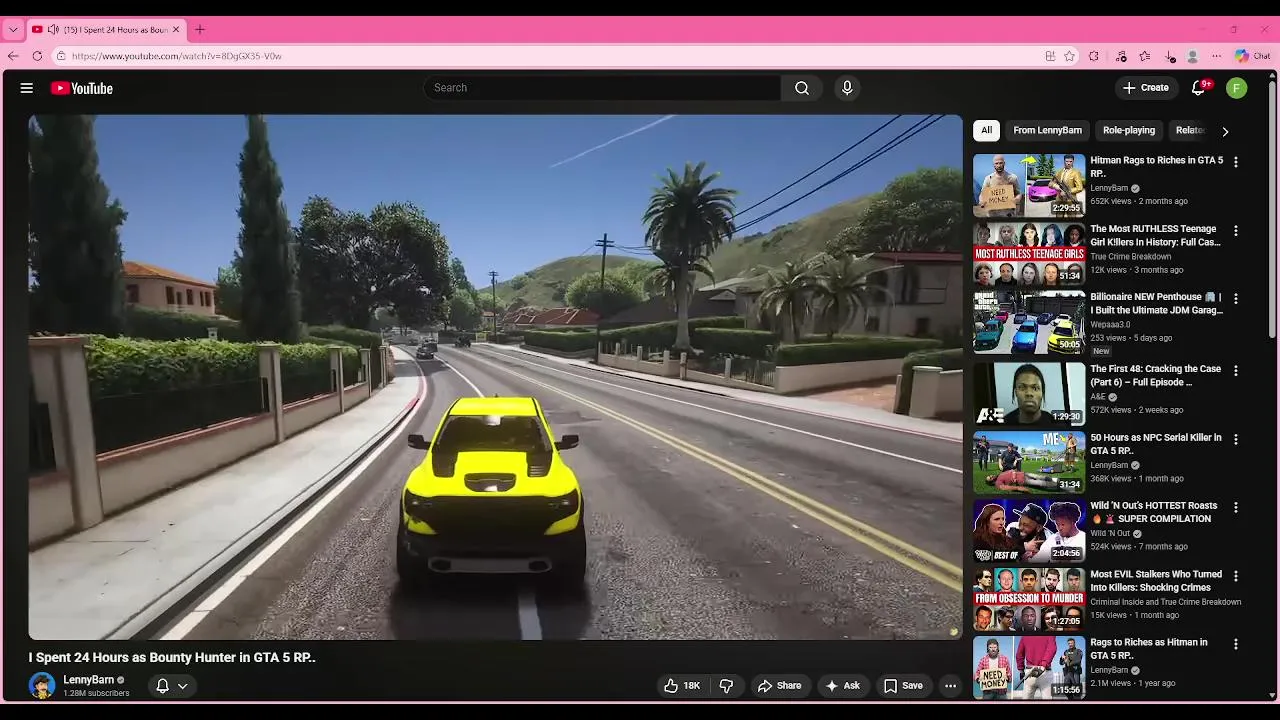
Task: Open Rags to Riches as Hitman title
Action: tap(1149, 649)
